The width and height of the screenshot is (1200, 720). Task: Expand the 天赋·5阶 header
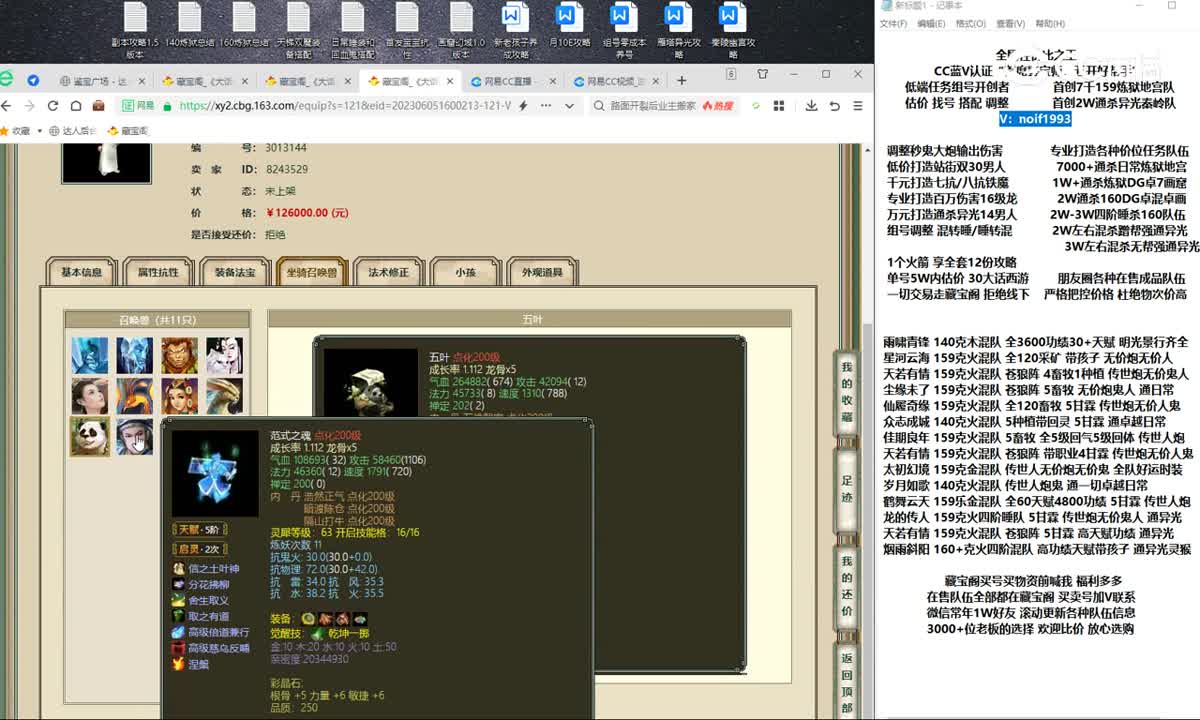tap(200, 530)
